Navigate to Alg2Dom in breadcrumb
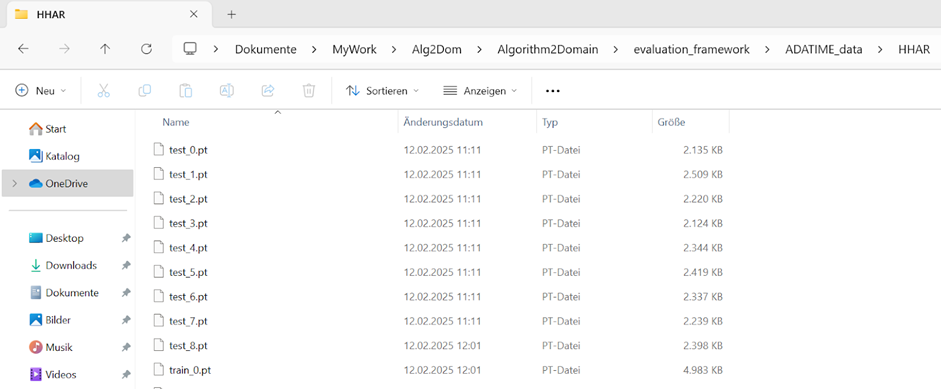941x389 pixels. [436, 50]
